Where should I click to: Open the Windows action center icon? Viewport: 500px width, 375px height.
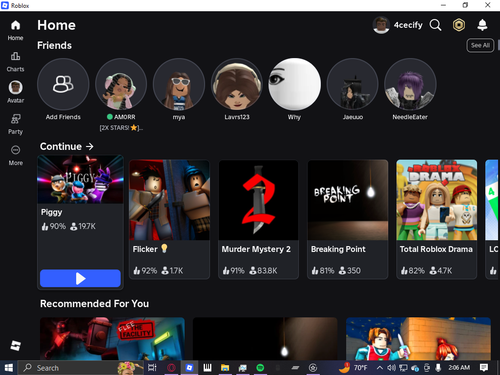(x=484, y=368)
